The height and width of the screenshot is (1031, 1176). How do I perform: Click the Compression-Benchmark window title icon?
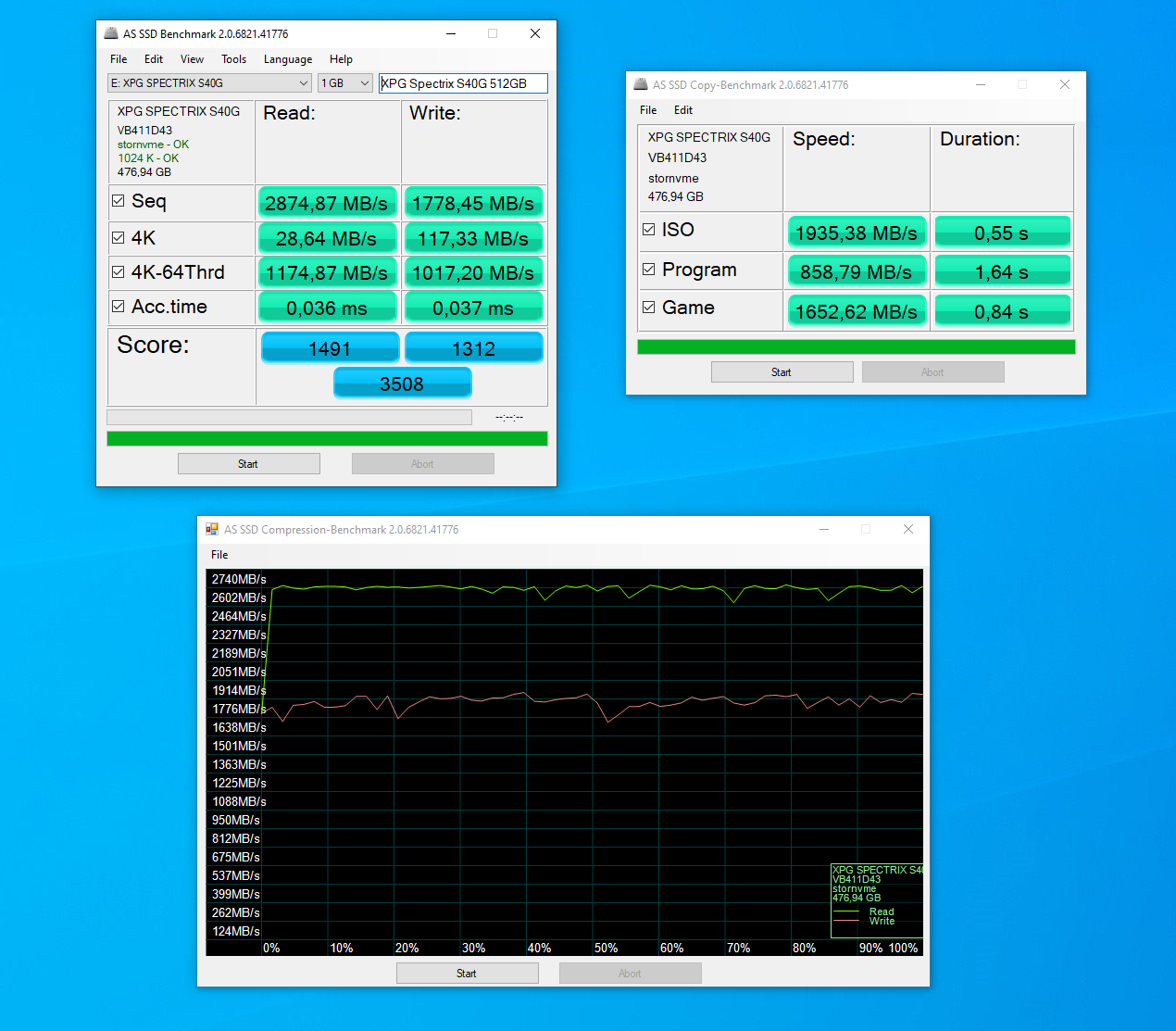tap(212, 529)
